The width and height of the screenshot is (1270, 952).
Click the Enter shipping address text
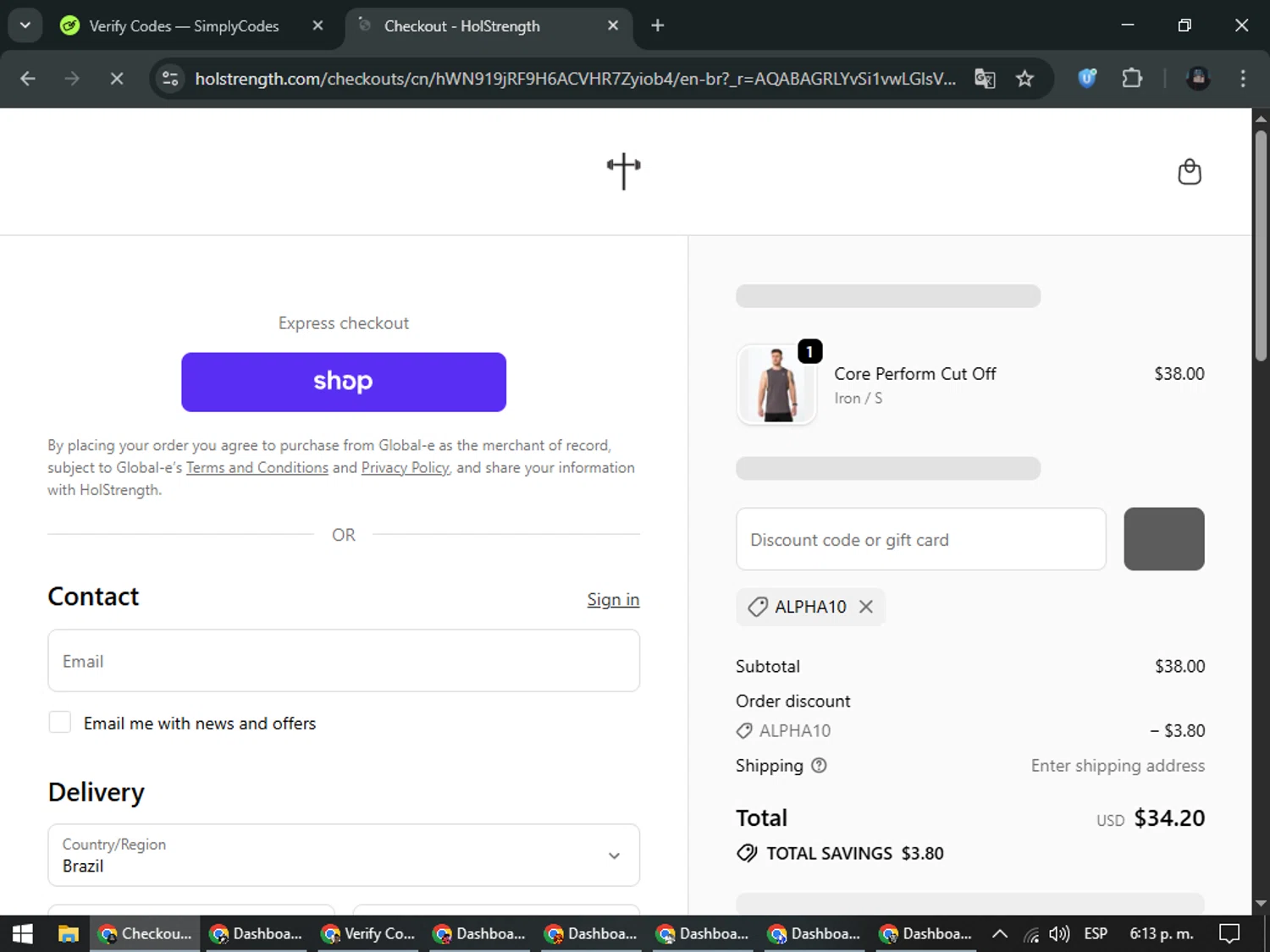tap(1118, 766)
